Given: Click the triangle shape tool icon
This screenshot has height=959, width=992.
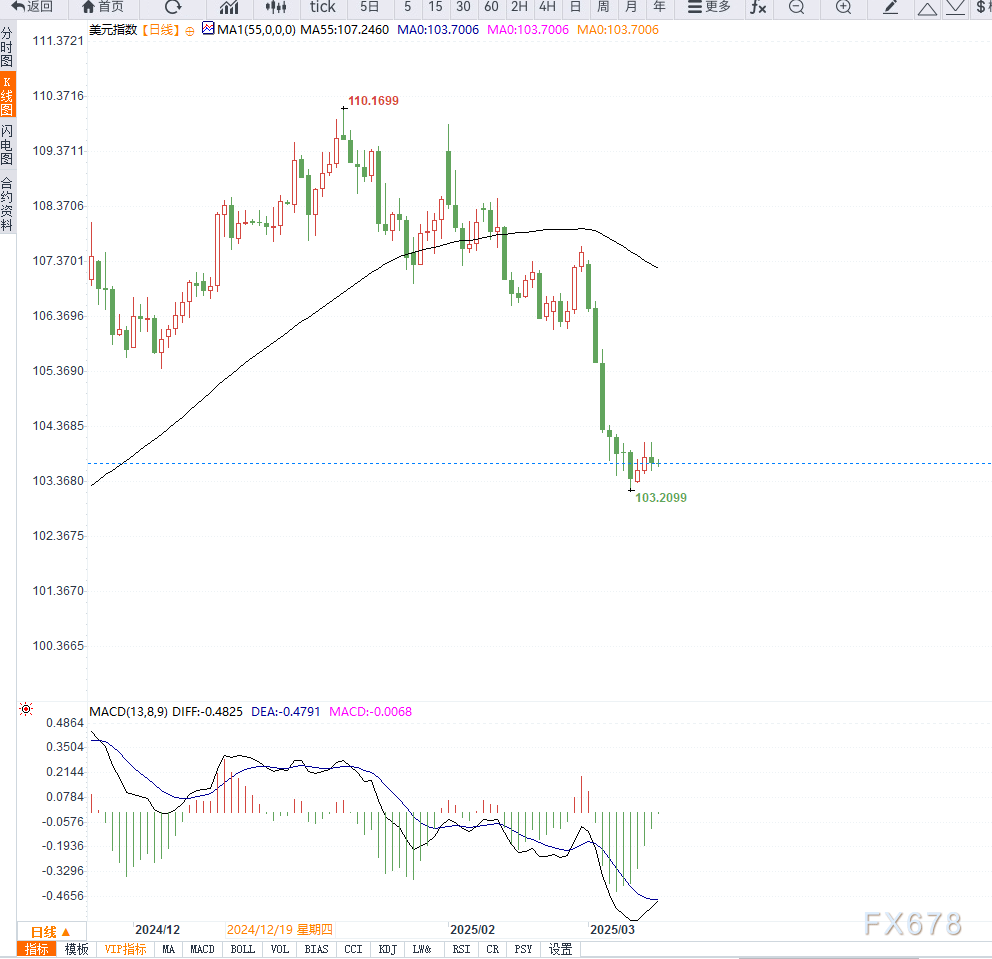Looking at the screenshot, I should (927, 8).
